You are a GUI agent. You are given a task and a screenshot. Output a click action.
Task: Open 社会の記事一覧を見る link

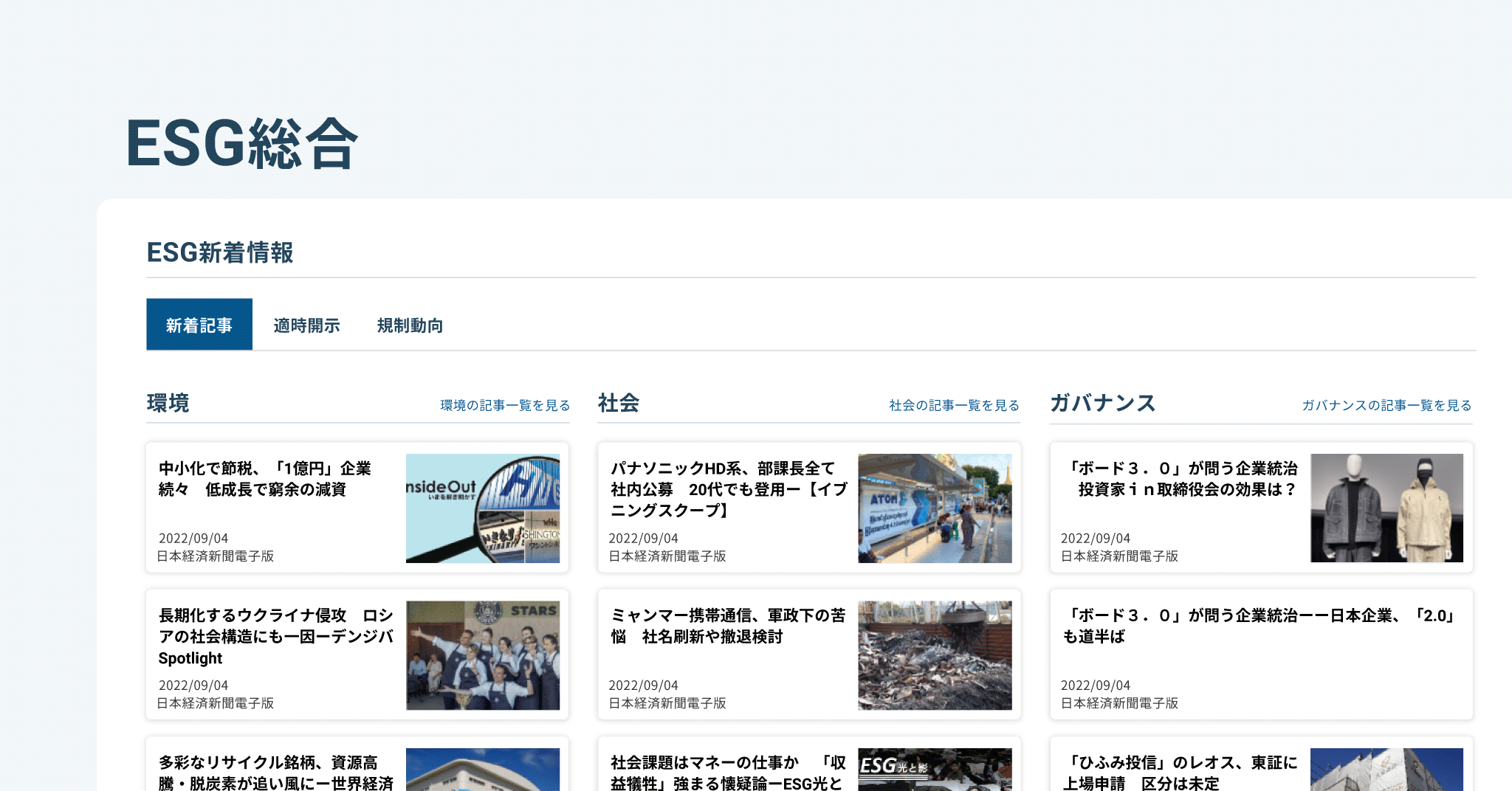[954, 405]
